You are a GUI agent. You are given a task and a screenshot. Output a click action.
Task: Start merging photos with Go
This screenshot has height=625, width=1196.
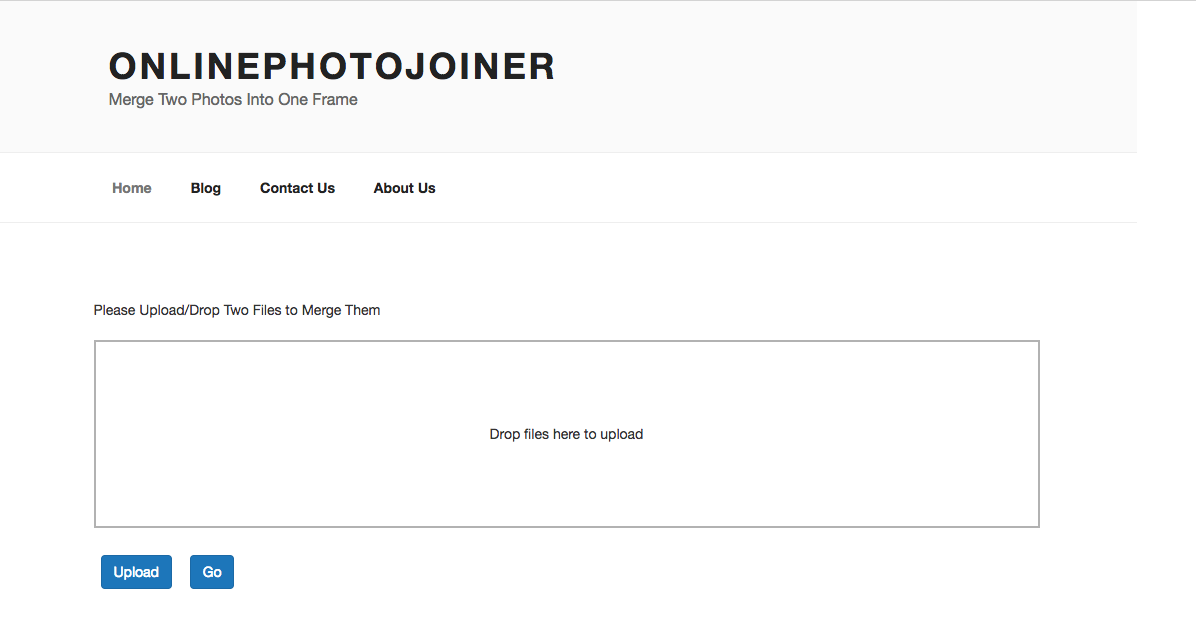[212, 572]
